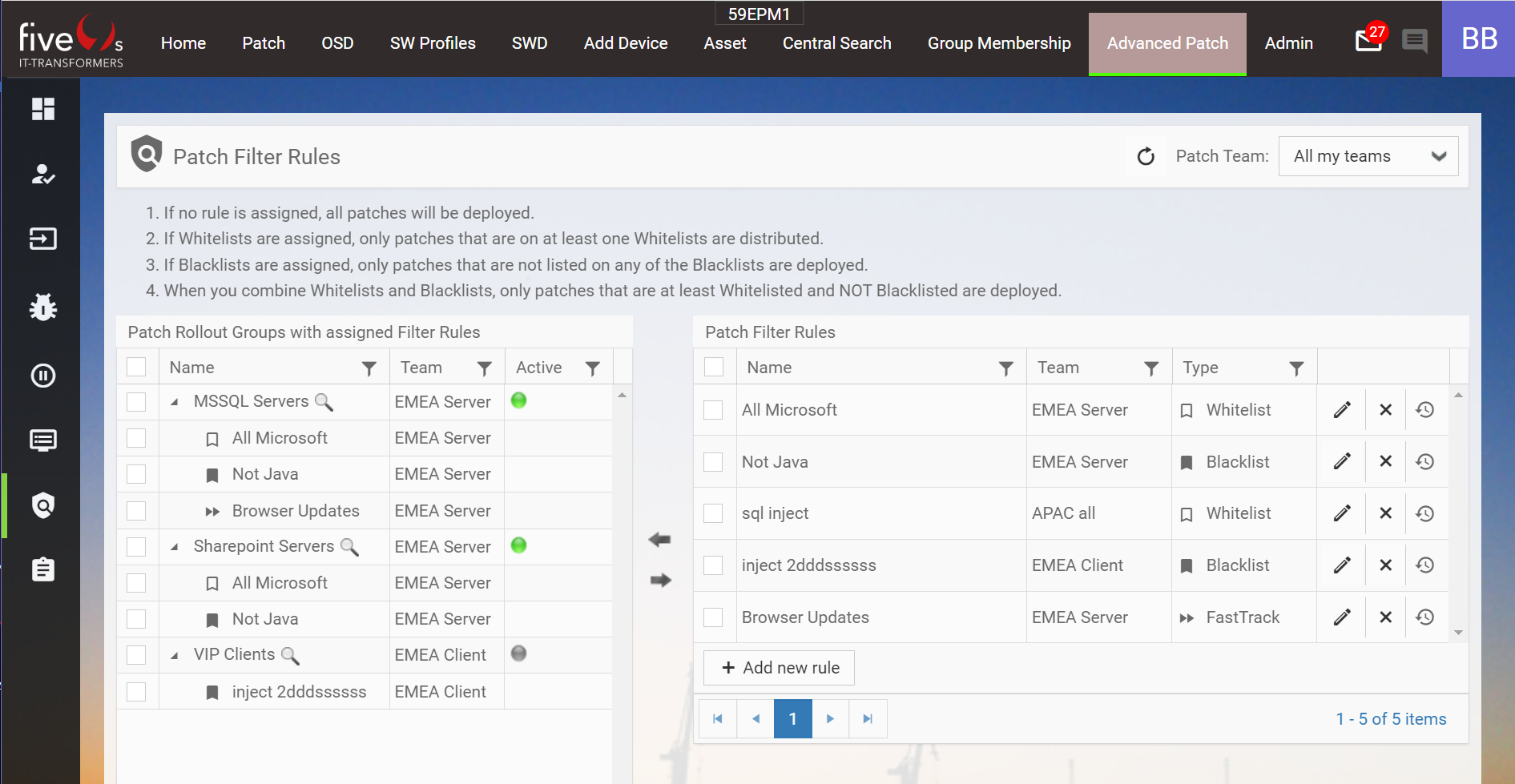Screen dimensions: 1515x784
Task: Open the mail notifications envelope icon
Action: 1368,40
